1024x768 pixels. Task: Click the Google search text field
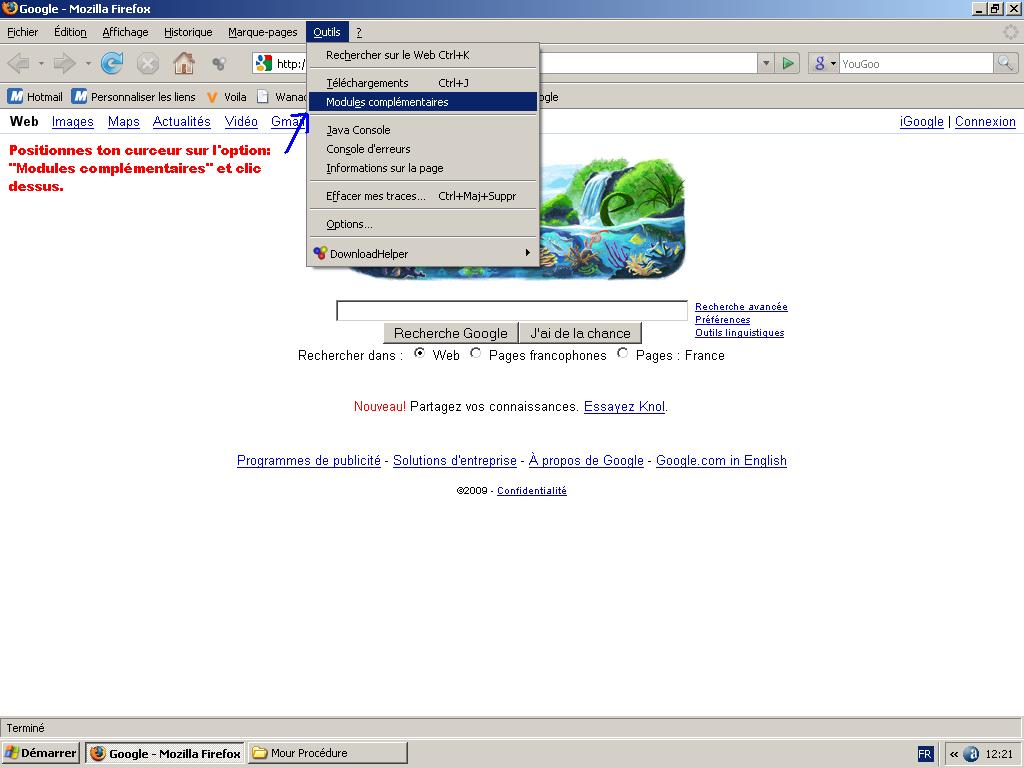click(511, 311)
